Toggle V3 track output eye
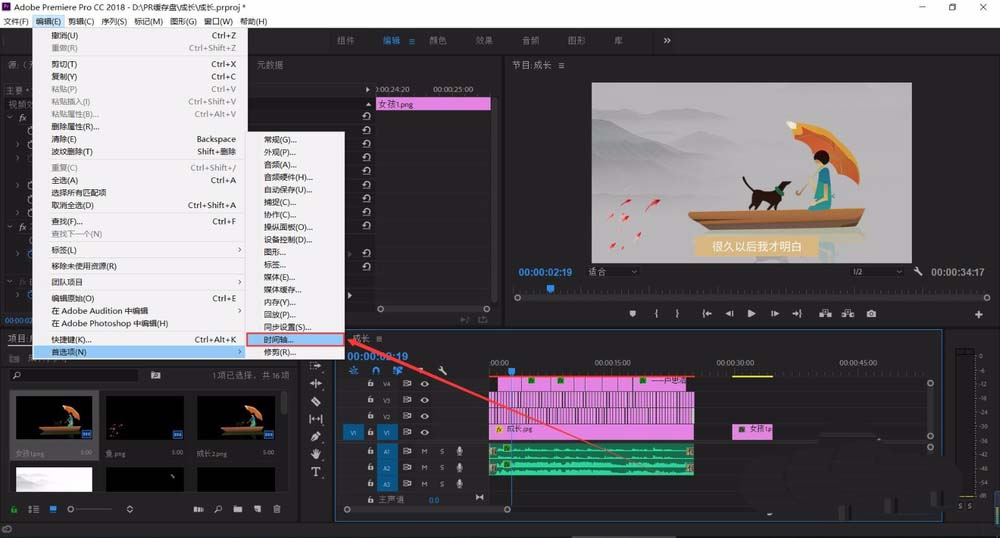The width and height of the screenshot is (1000, 538). click(425, 400)
